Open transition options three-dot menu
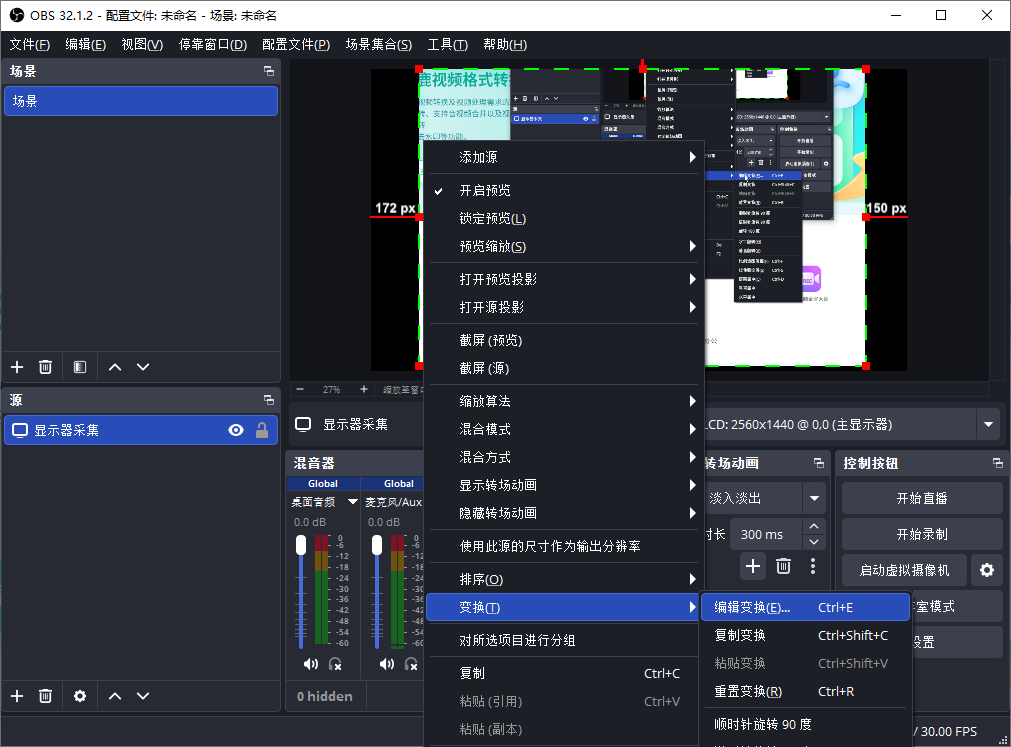1011x747 pixels. 812,566
